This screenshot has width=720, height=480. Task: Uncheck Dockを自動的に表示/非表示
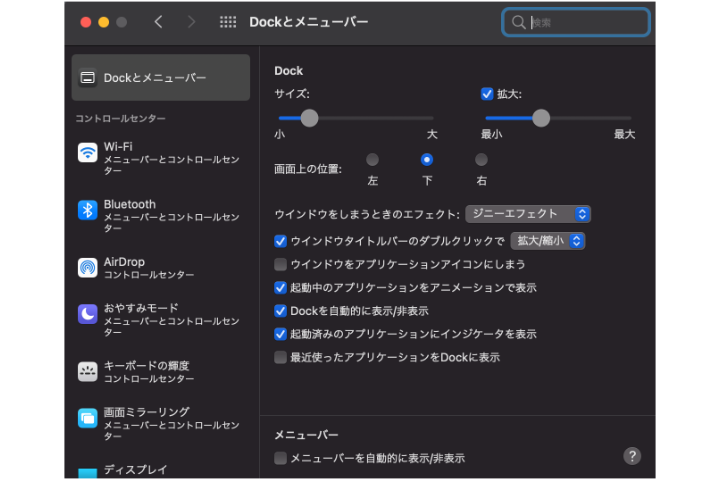pos(280,311)
